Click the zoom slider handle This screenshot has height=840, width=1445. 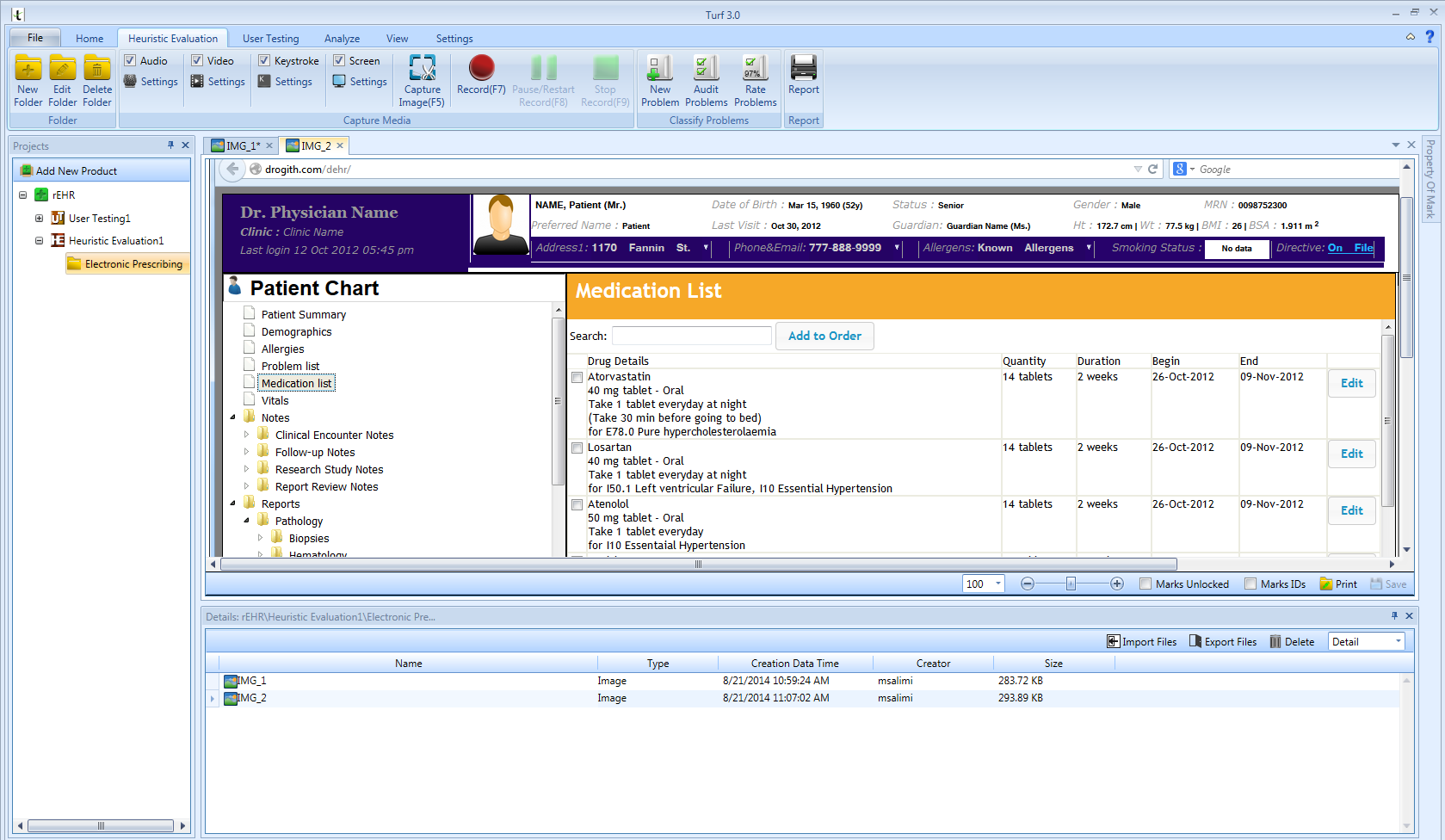pyautogui.click(x=1071, y=584)
